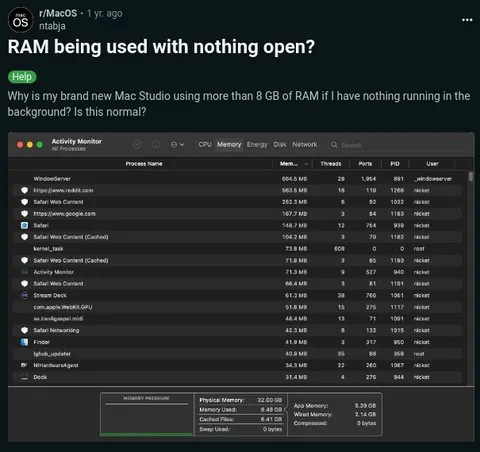Click the post title RAM being used
The image size is (480, 452).
161,47
